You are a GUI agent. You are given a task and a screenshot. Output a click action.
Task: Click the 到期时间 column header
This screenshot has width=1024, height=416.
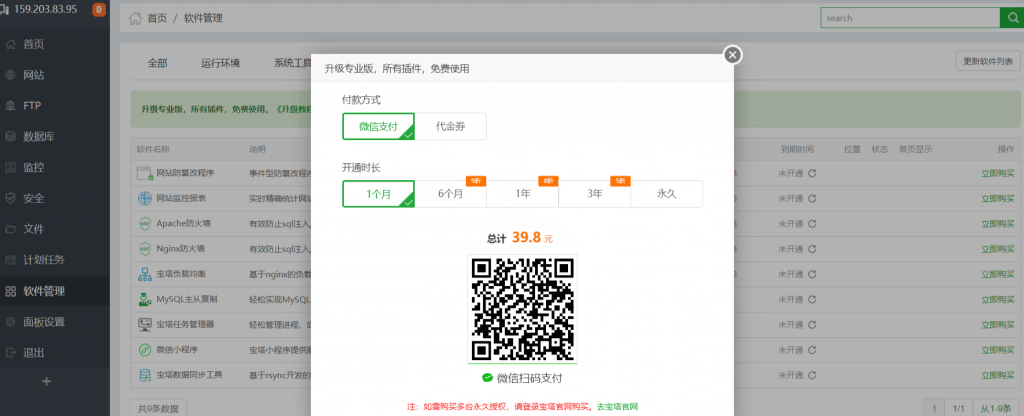point(797,149)
